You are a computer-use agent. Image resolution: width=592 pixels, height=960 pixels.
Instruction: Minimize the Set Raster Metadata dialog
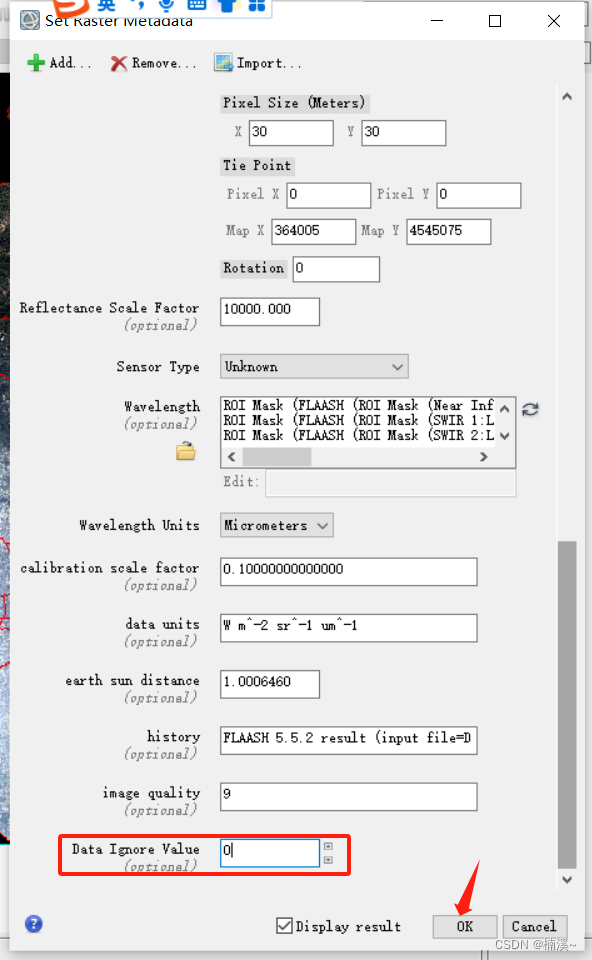click(x=437, y=21)
